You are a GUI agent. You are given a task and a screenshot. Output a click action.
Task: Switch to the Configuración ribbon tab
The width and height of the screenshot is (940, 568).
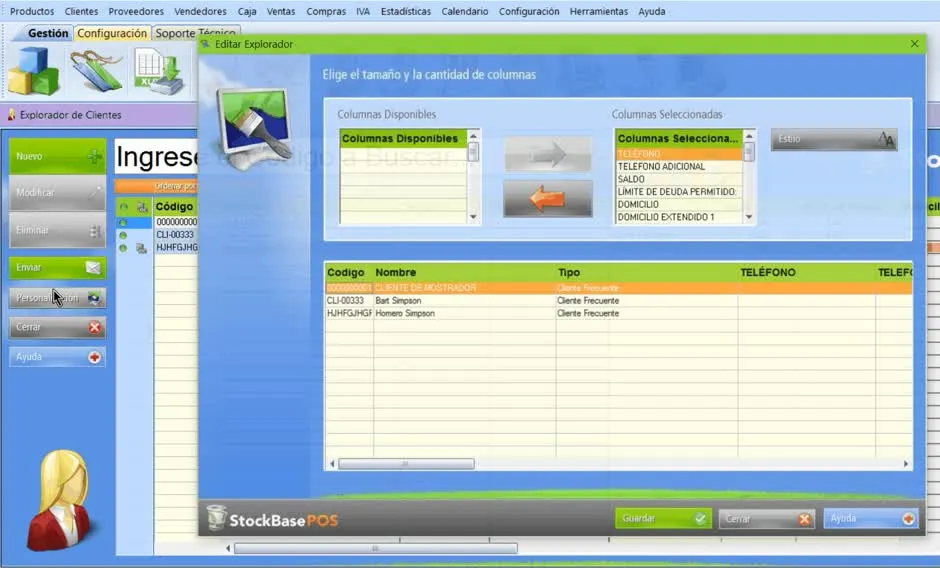point(112,33)
